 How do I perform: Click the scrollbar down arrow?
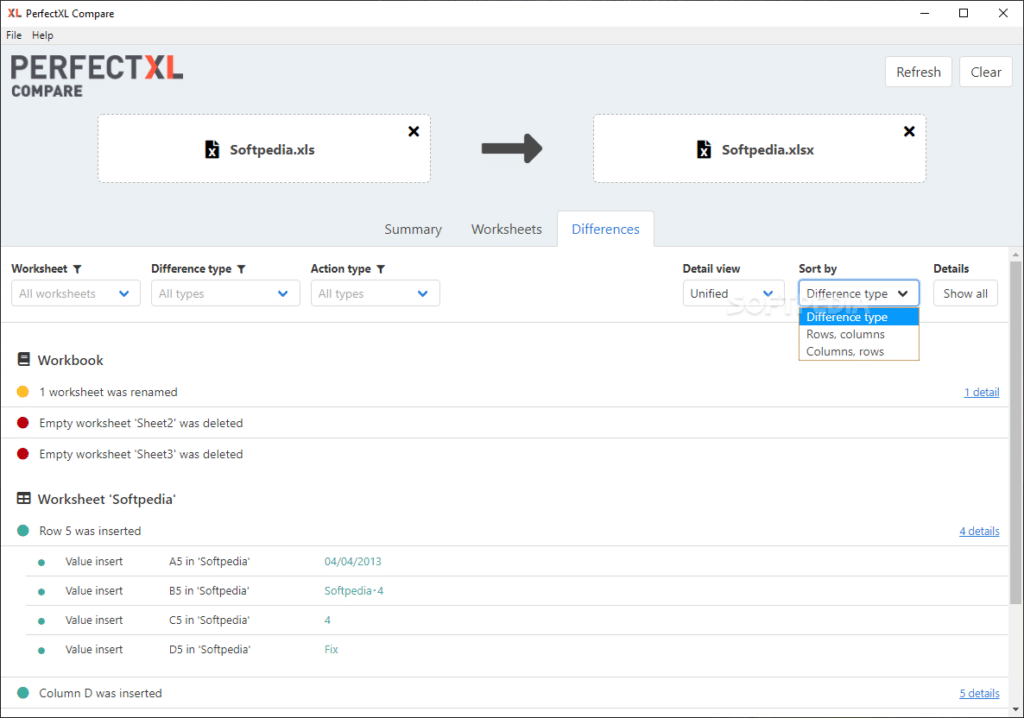click(1015, 709)
